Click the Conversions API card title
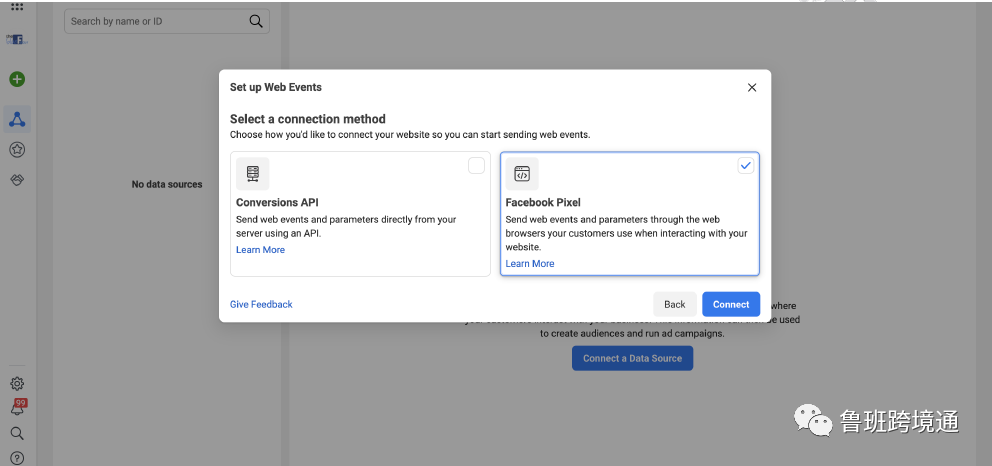Image resolution: width=992 pixels, height=466 pixels. 277,203
